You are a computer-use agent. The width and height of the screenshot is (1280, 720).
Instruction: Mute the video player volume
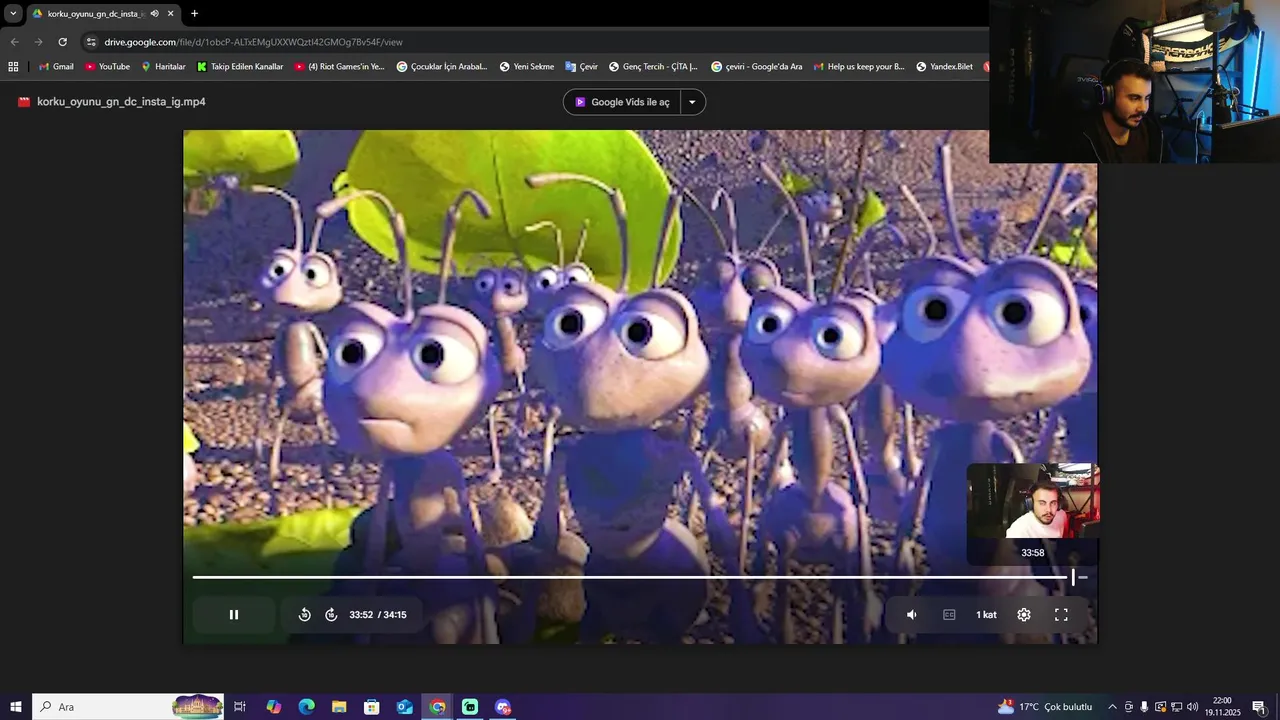point(911,615)
